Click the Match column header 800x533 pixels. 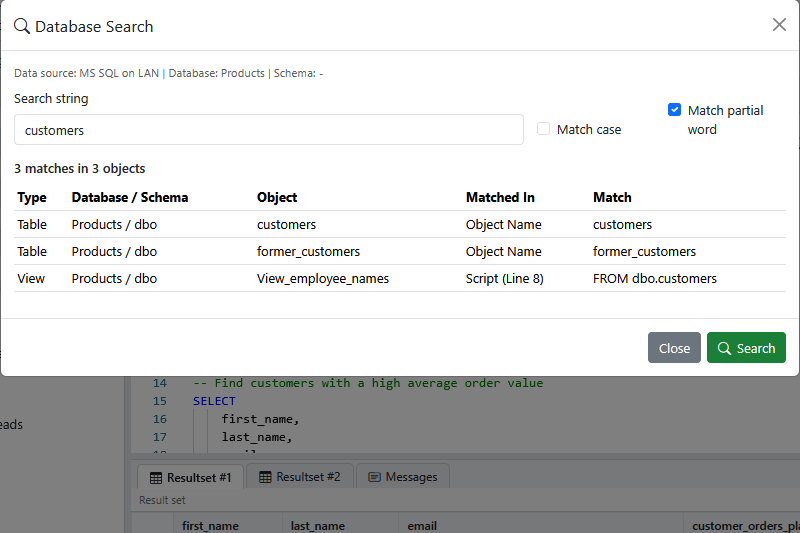coord(612,197)
